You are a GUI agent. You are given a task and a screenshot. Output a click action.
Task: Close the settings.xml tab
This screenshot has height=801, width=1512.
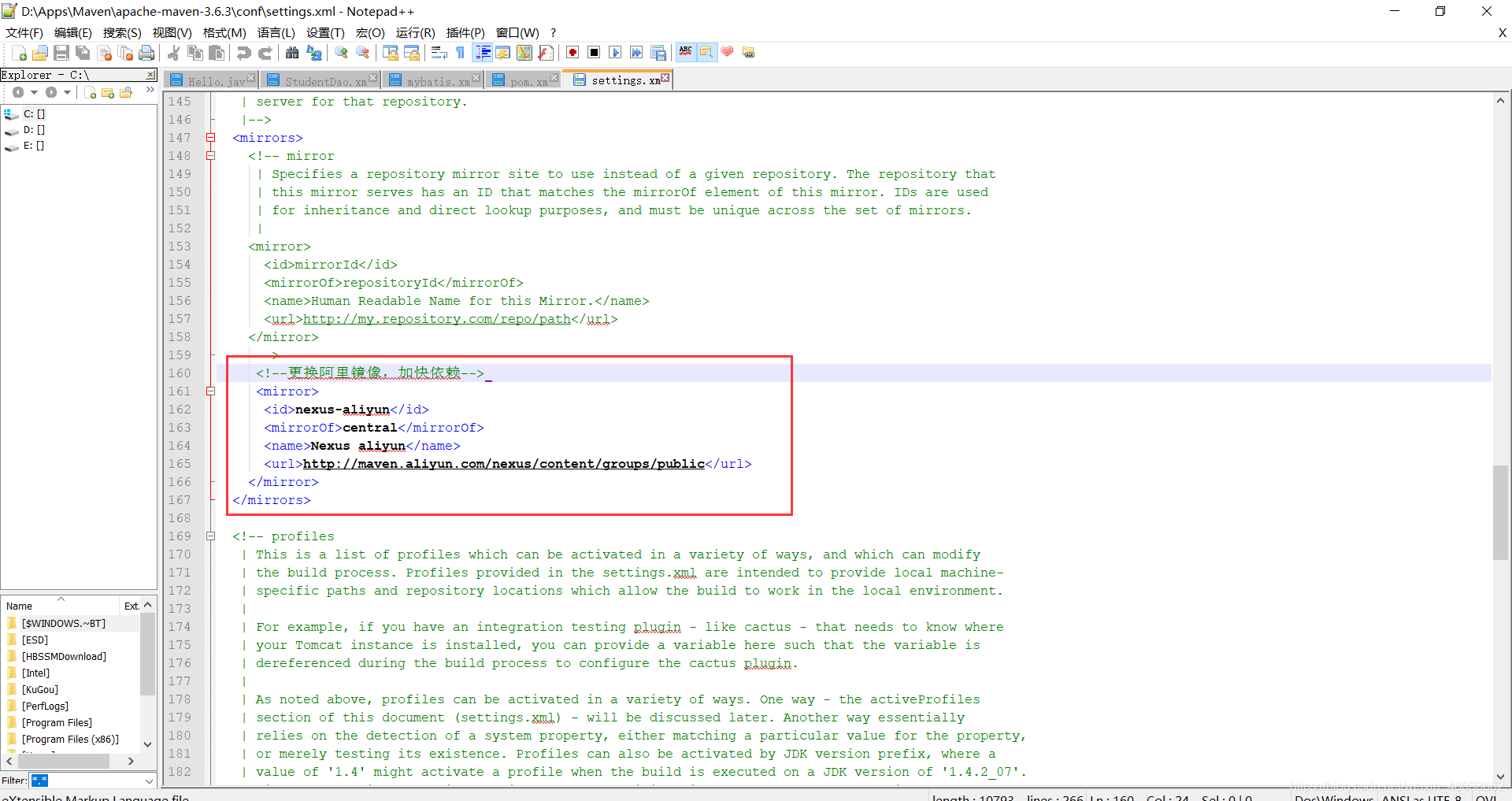pos(665,77)
